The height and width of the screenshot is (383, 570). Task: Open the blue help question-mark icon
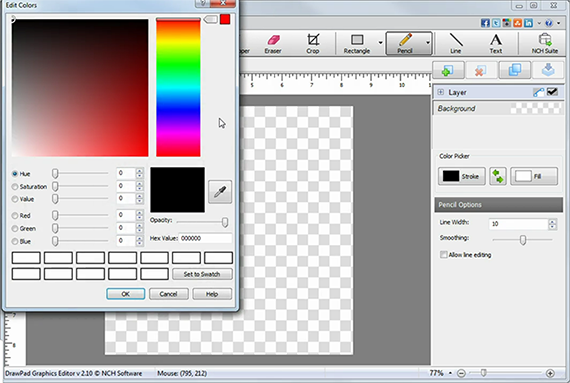click(x=549, y=23)
